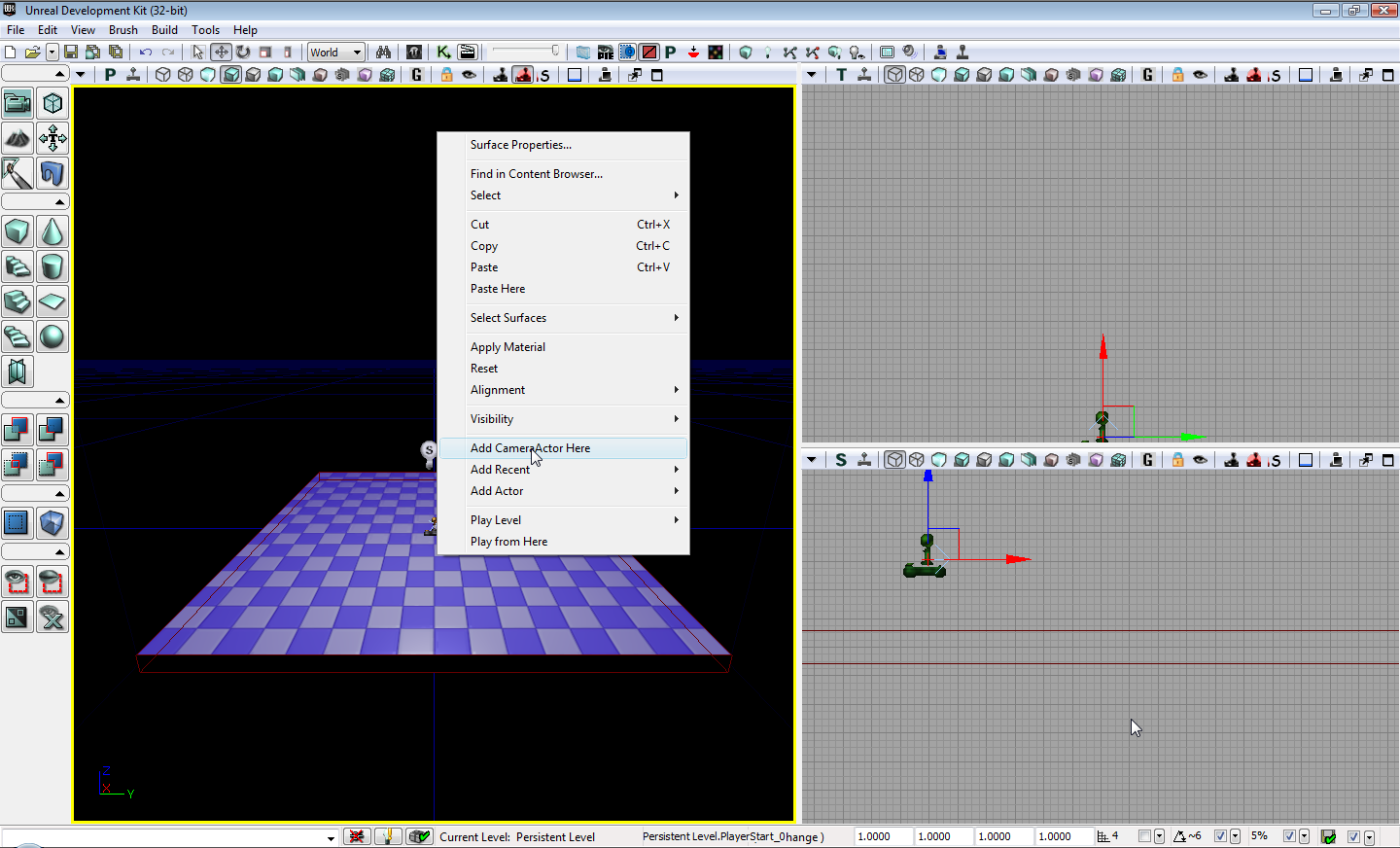Toggle the 5% scale snap checkbox
This screenshot has width=1400, height=848.
[1289, 836]
